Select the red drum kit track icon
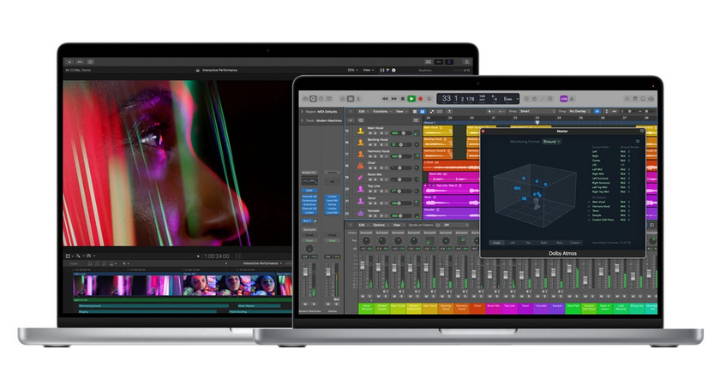This screenshot has height=379, width=720. click(x=361, y=165)
